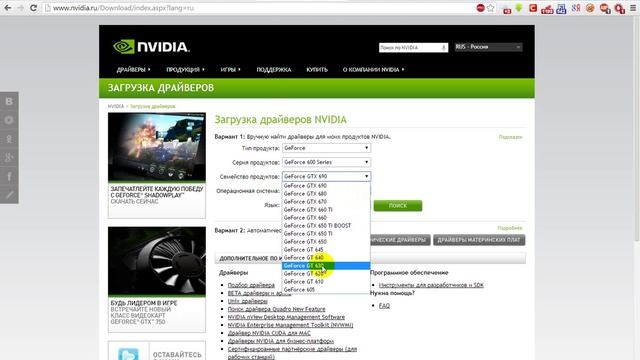Open the Подбор драйвера link
640x360 pixels.
click(251, 285)
